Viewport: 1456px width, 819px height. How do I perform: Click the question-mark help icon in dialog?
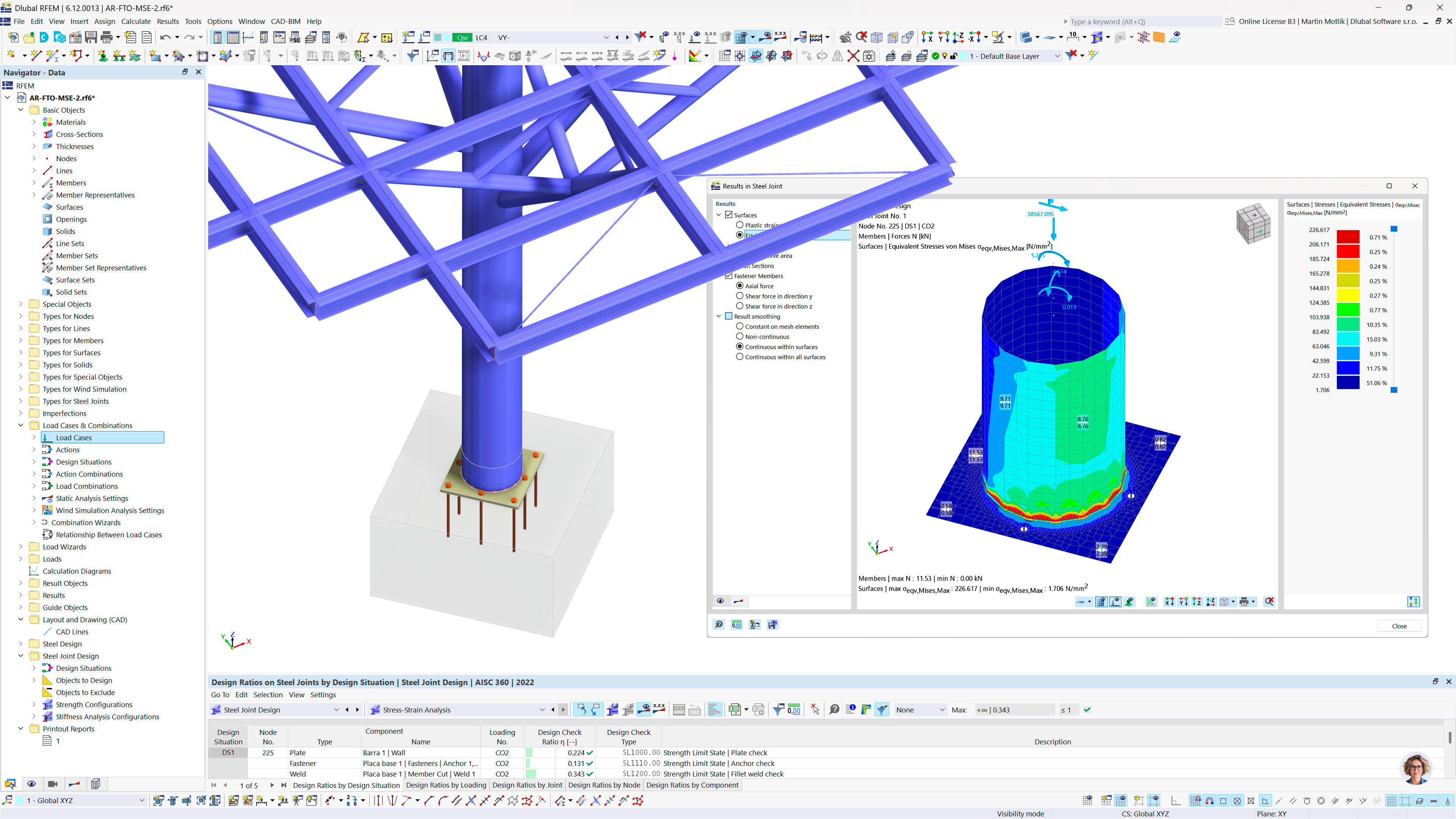point(719,624)
